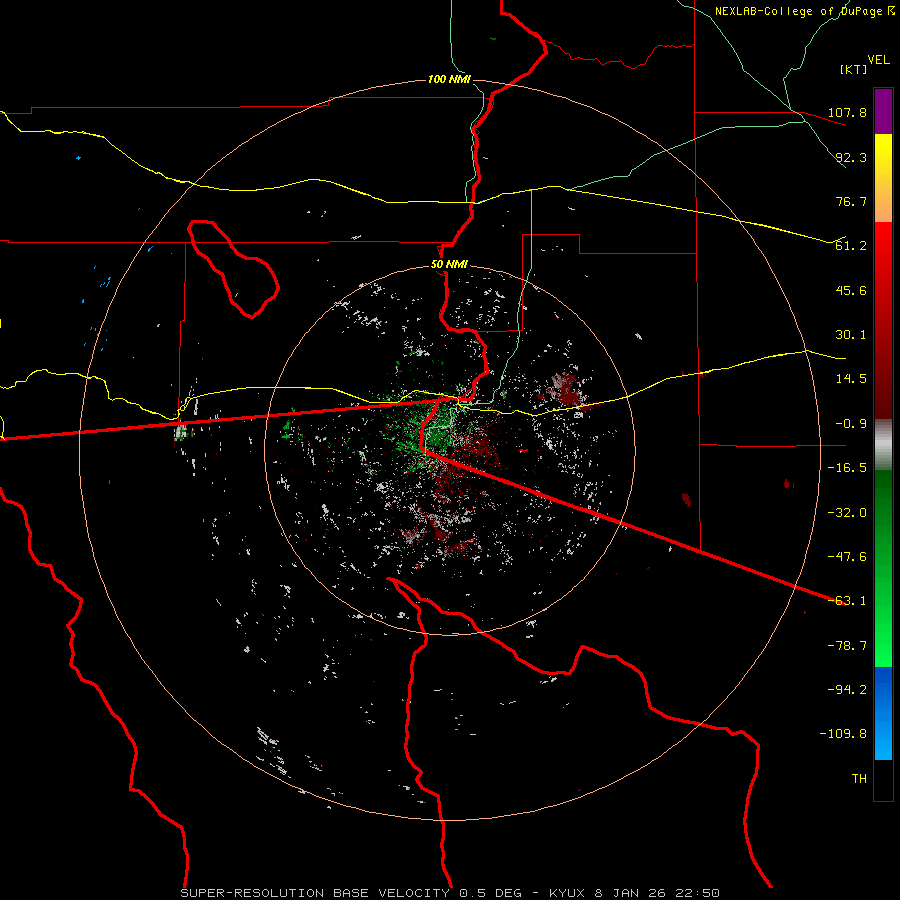The width and height of the screenshot is (900, 900).
Task: Select the -78.7 legend value
Action: pyautogui.click(x=847, y=646)
